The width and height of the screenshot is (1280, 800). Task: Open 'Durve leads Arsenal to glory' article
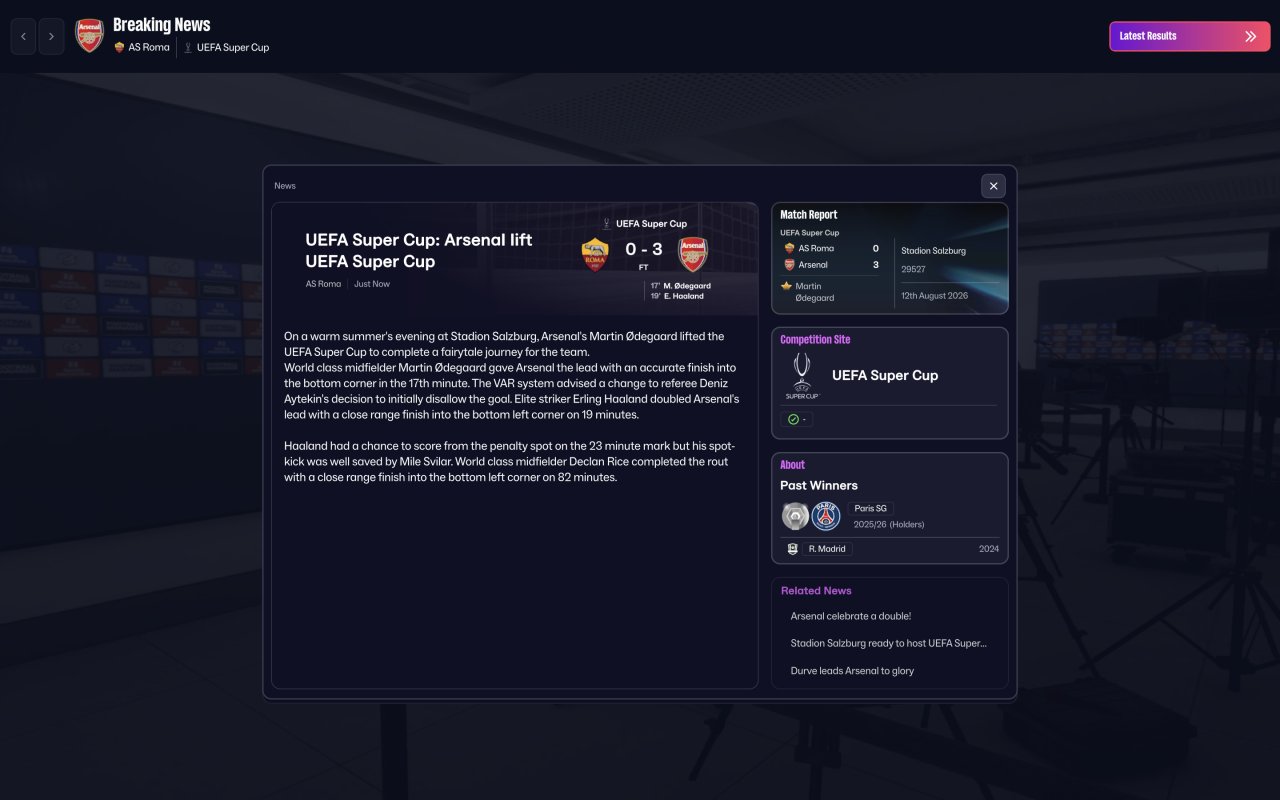click(x=852, y=671)
